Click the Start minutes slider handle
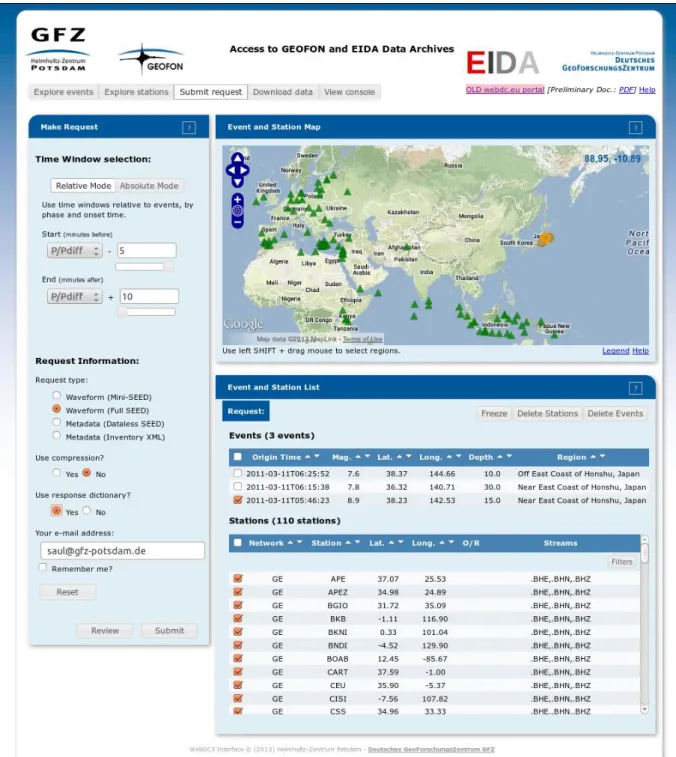Image resolution: width=676 pixels, height=757 pixels. pyautogui.click(x=168, y=266)
